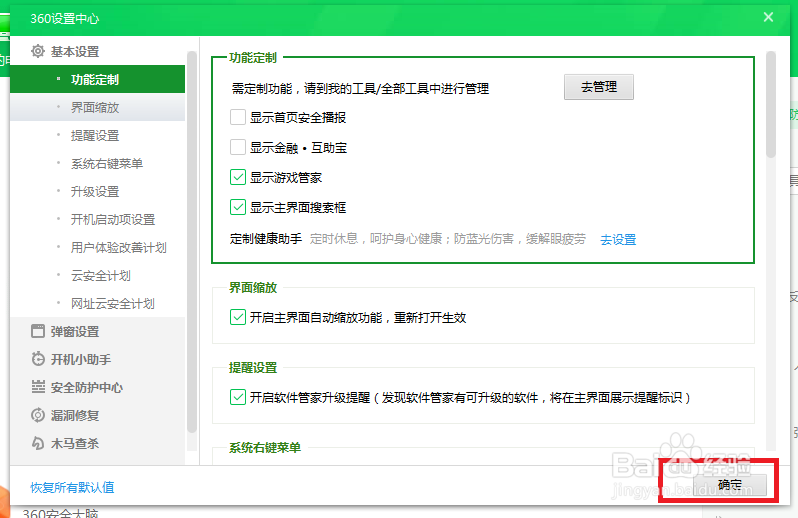Select 功能定制 in the sidebar

click(97, 79)
